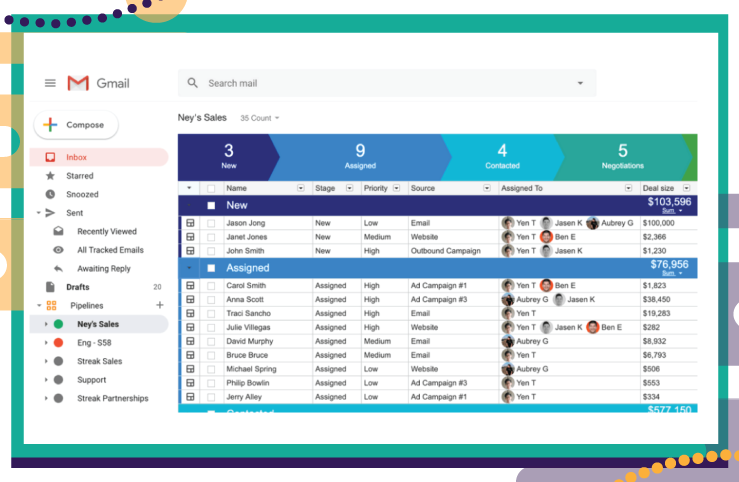Open Jerry Alley box icon
739x482 pixels.
click(190, 397)
